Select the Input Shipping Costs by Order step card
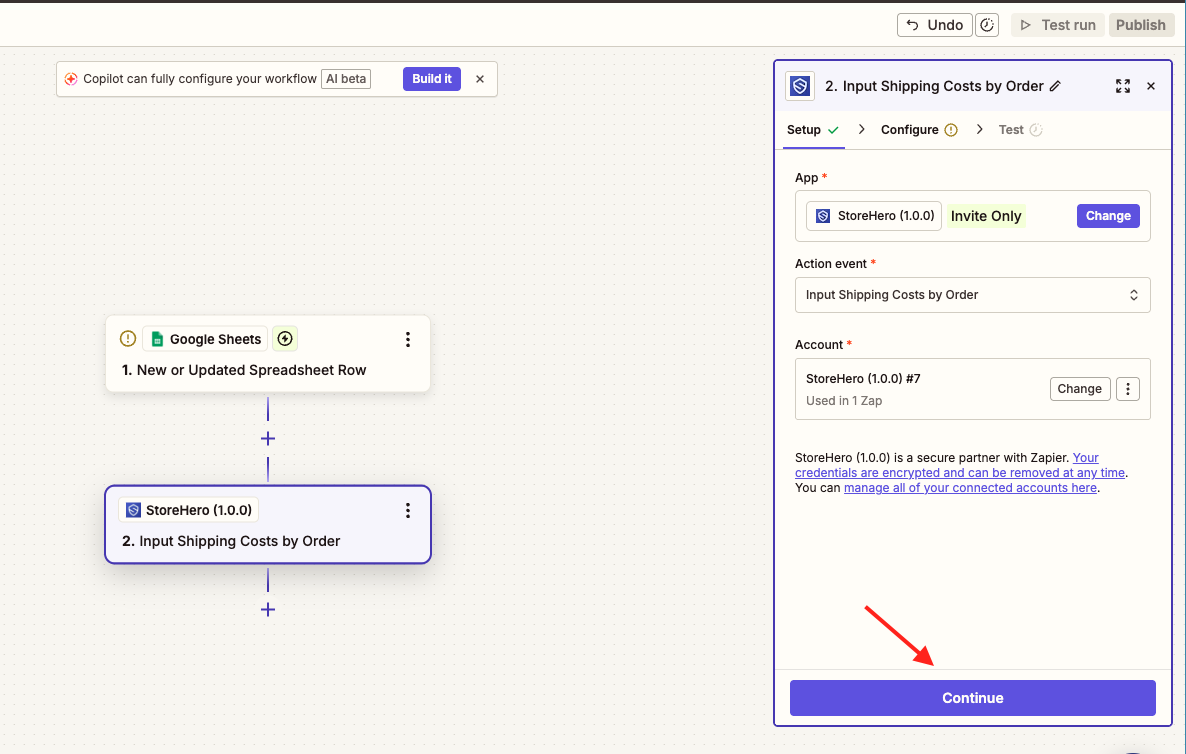Image resolution: width=1186 pixels, height=754 pixels. click(268, 525)
